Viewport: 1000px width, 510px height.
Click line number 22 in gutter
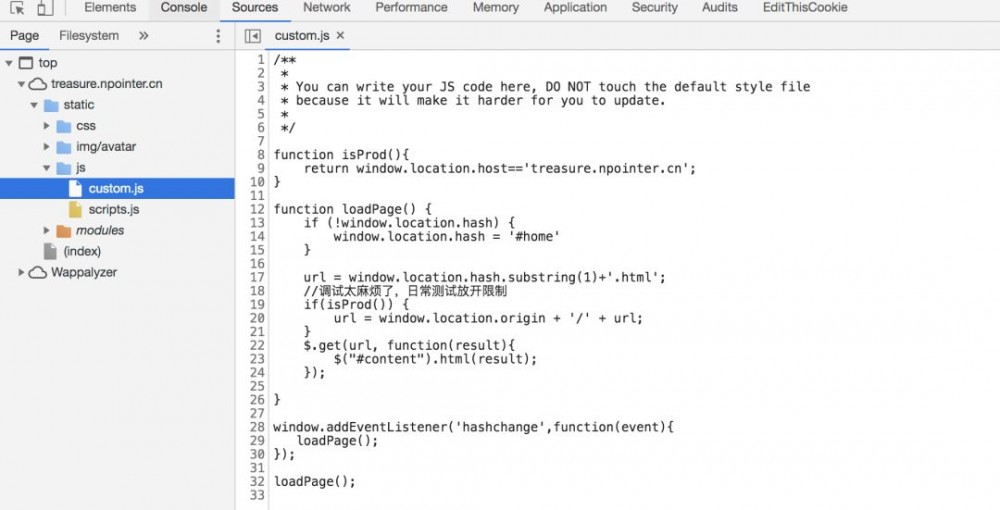coord(257,346)
